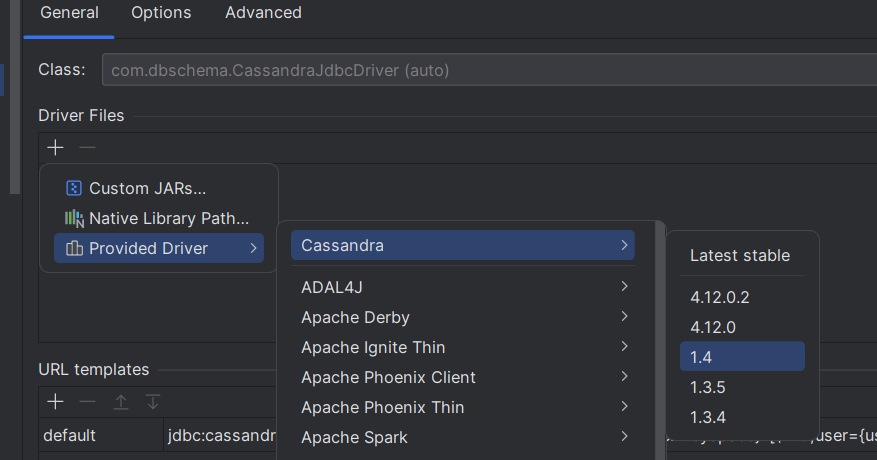Switch to the Options tab
Image resolution: width=877 pixels, height=460 pixels.
click(x=161, y=13)
